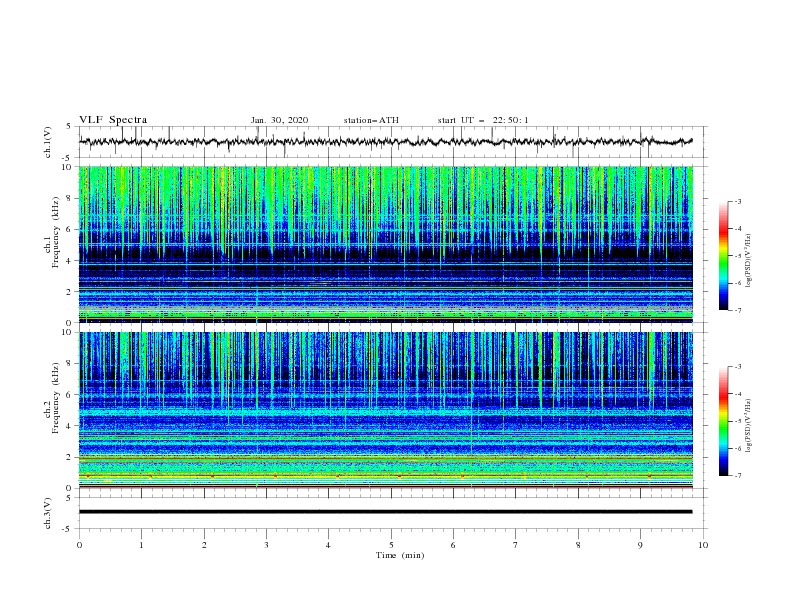Click the upper colorbar "log(PSD)(V²/Hz)" label

(x=749, y=261)
